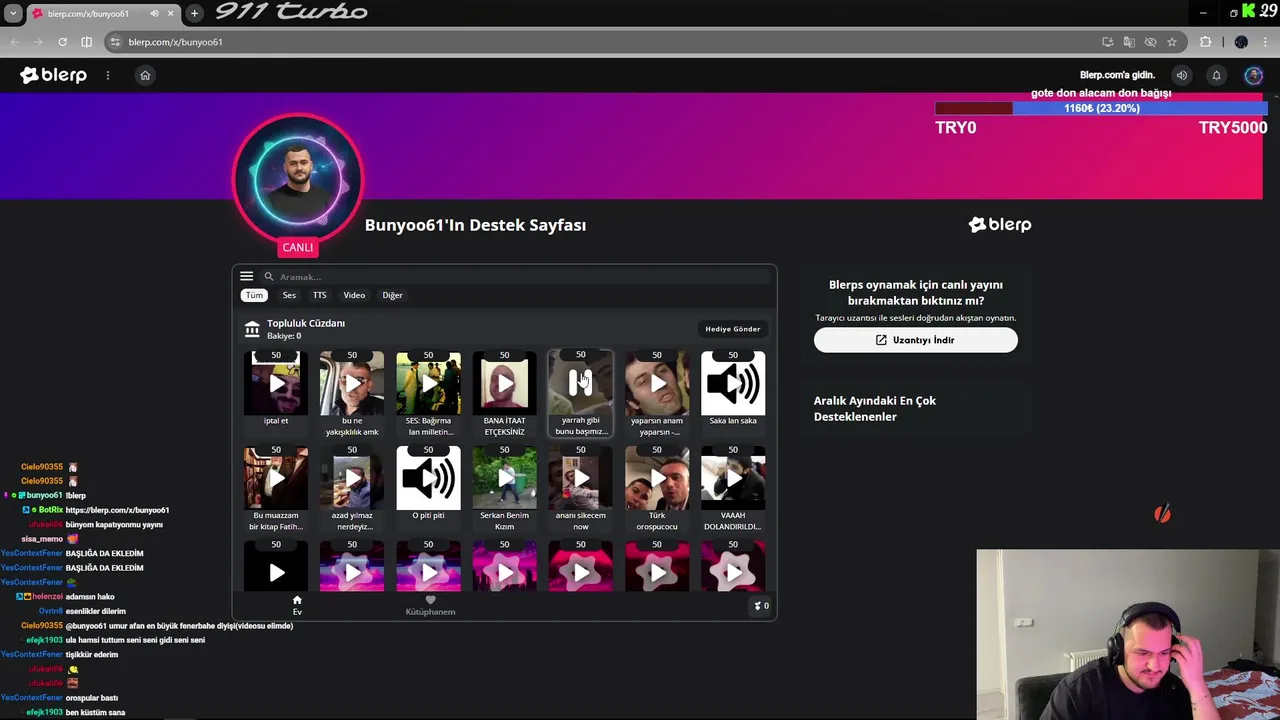Go forward in browser history
This screenshot has height=720, width=1280.
click(38, 42)
